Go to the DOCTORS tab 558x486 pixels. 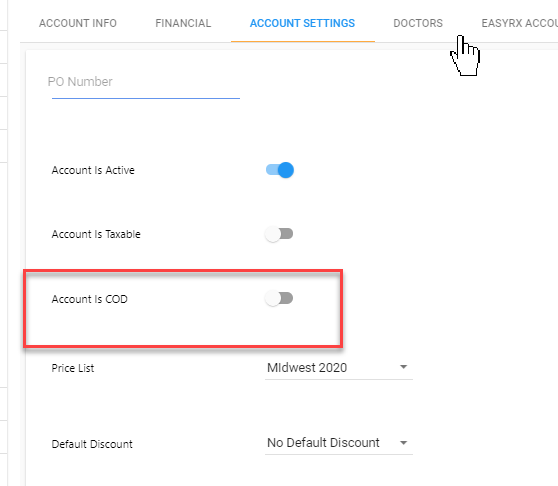point(418,23)
